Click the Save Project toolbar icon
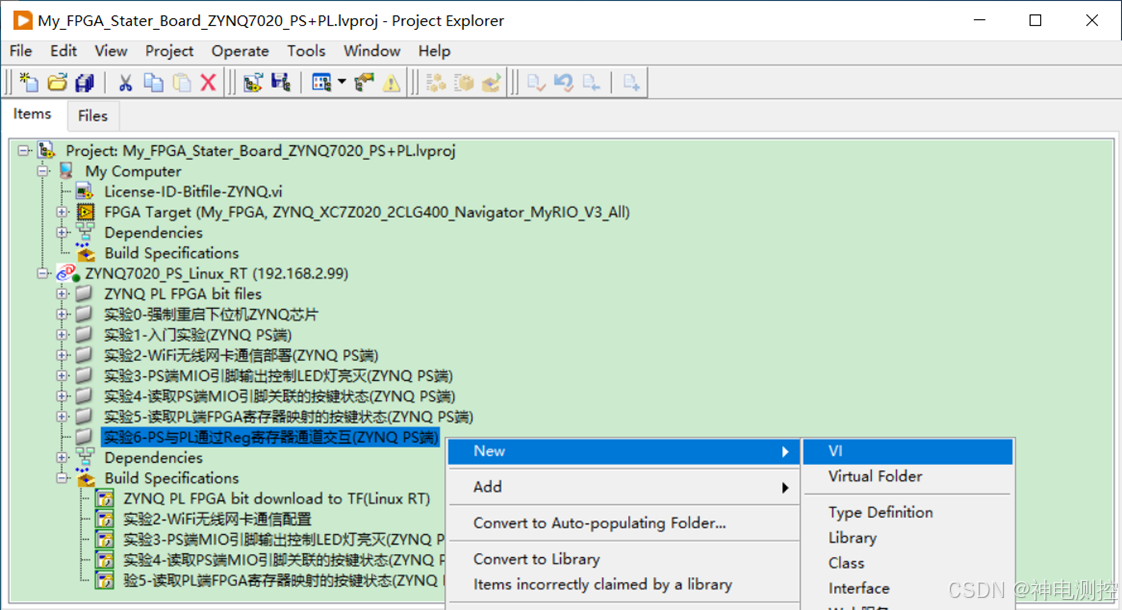The image size is (1122, 610). 280,82
